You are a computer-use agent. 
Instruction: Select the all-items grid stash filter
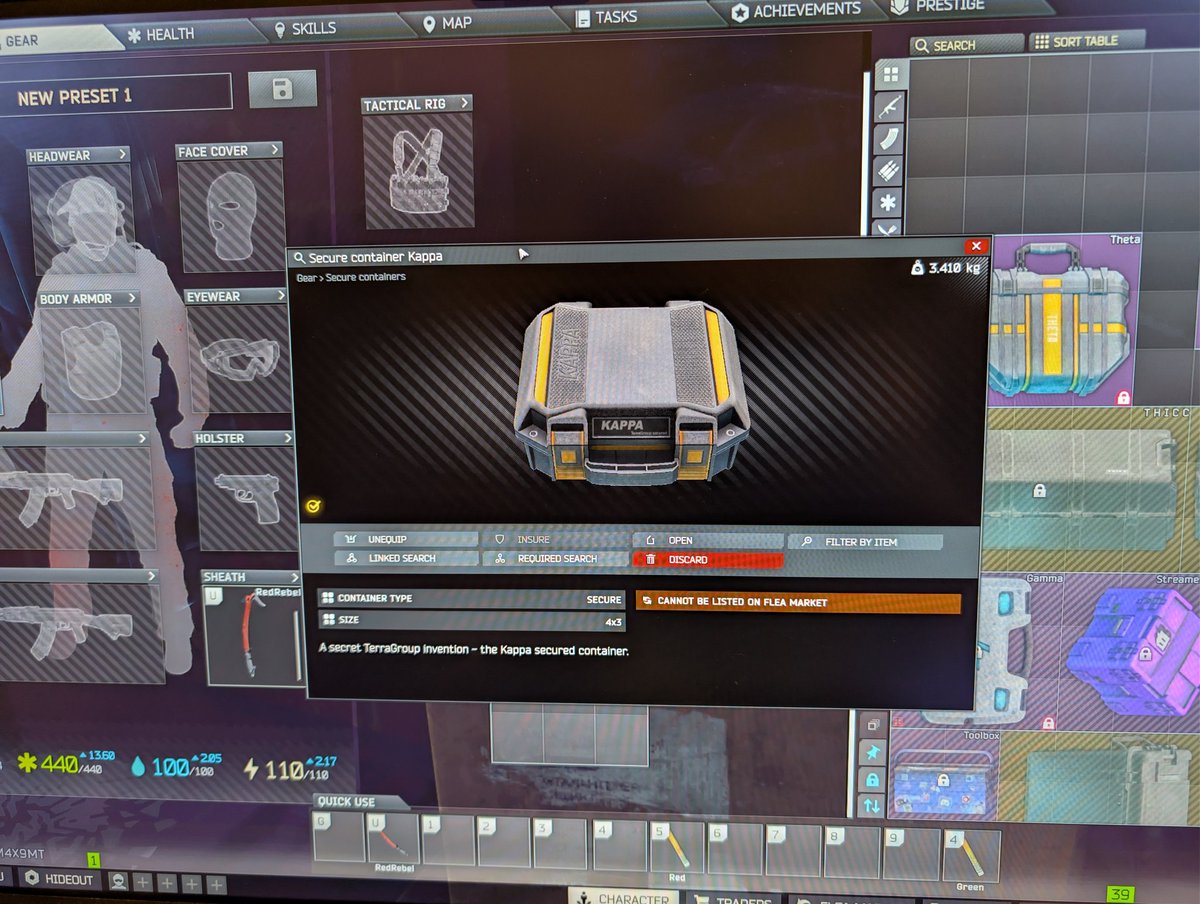point(890,75)
